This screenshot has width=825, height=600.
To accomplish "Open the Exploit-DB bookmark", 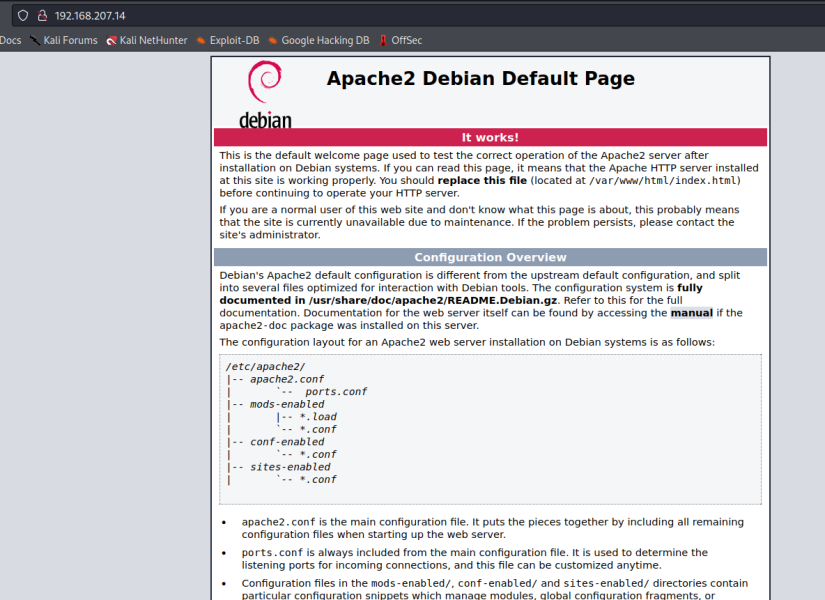I will pos(235,40).
